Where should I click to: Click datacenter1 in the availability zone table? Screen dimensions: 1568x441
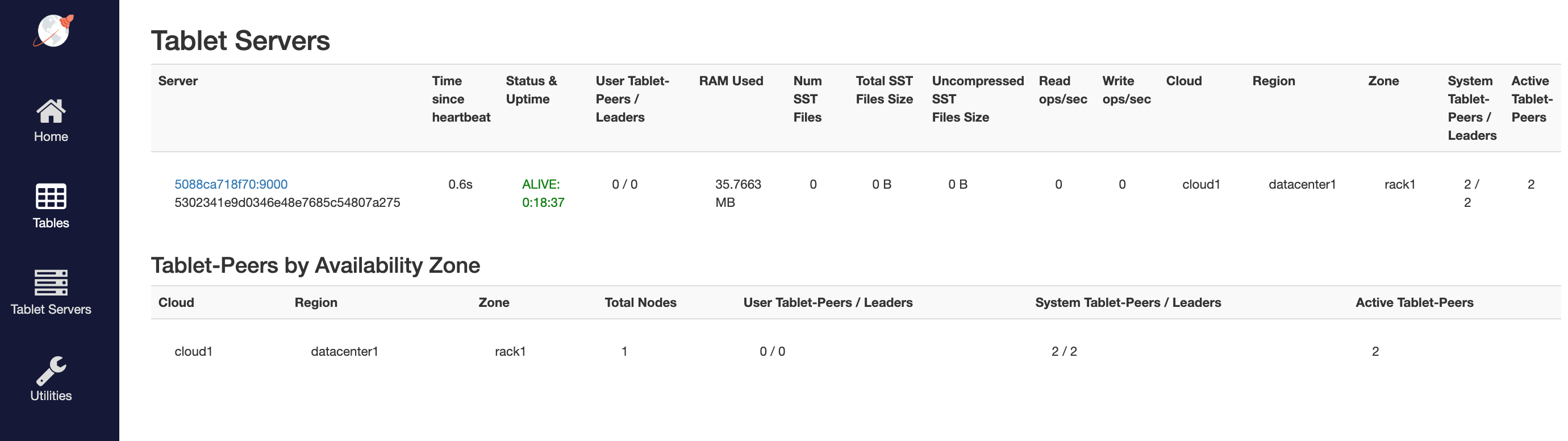tap(344, 351)
